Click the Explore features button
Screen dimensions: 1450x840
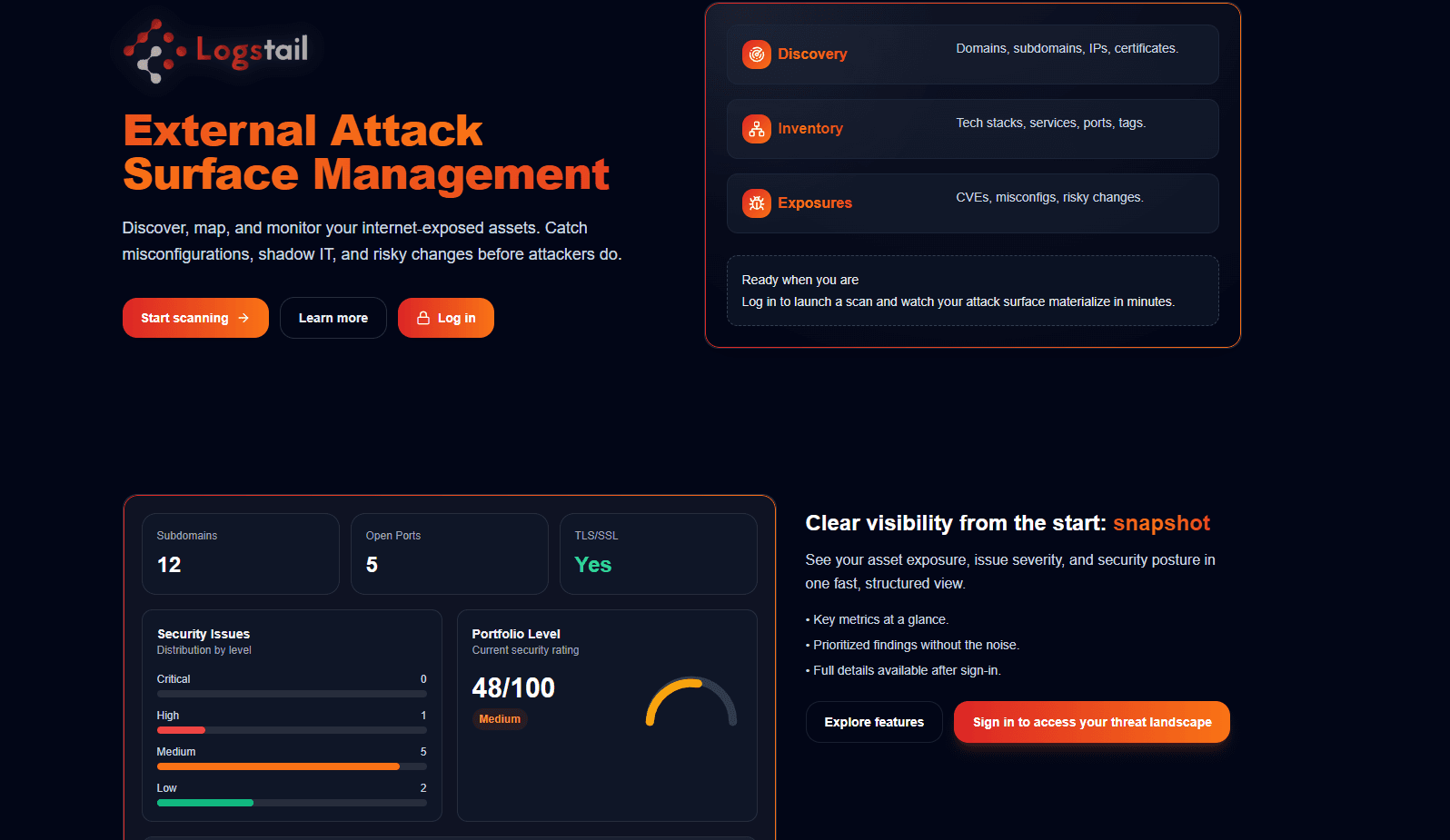(x=874, y=722)
